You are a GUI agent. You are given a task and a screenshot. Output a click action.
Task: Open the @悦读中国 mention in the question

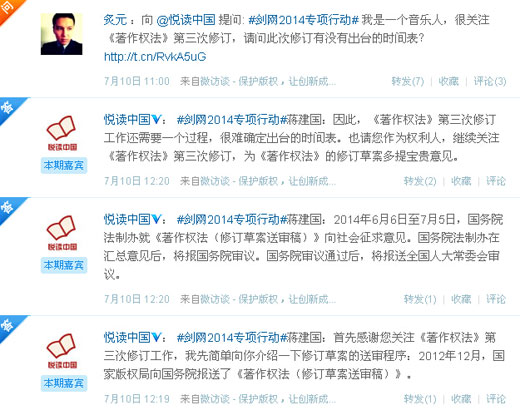(186, 20)
